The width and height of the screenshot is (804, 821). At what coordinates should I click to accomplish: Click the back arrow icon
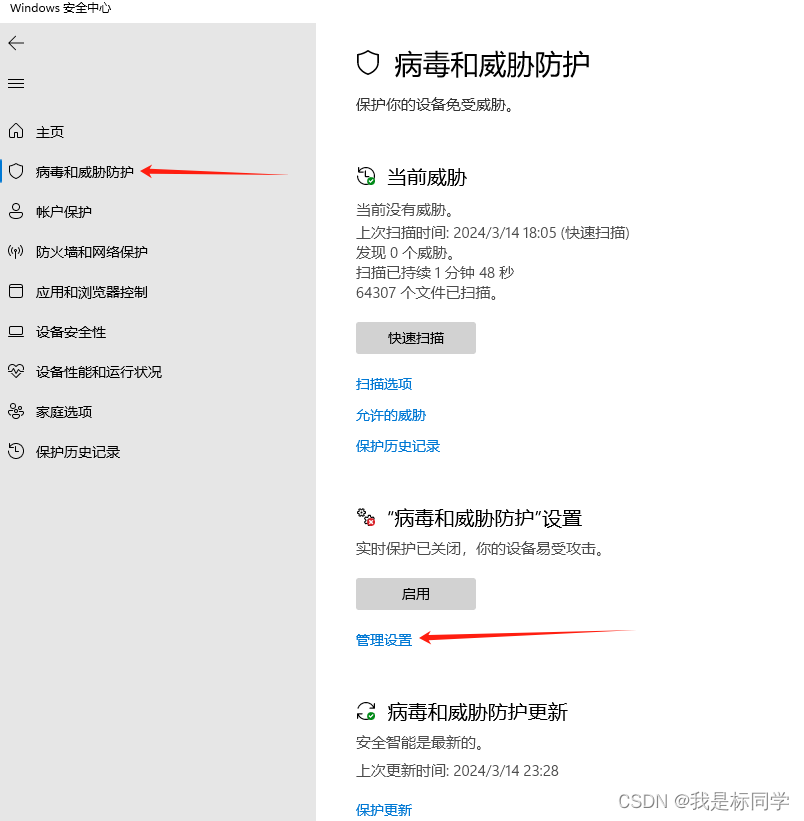(16, 43)
